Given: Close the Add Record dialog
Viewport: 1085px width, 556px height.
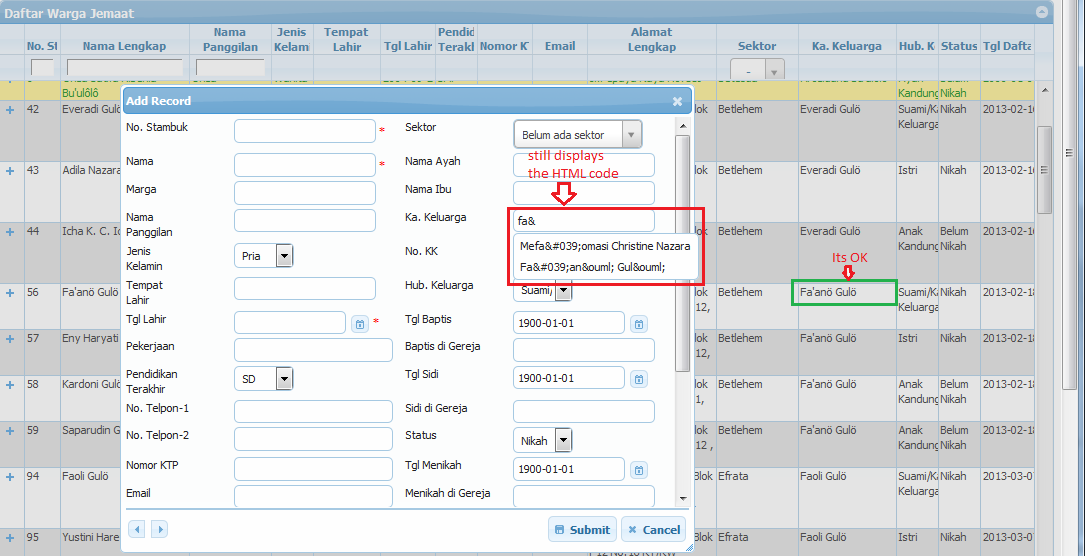Looking at the screenshot, I should 677,101.
